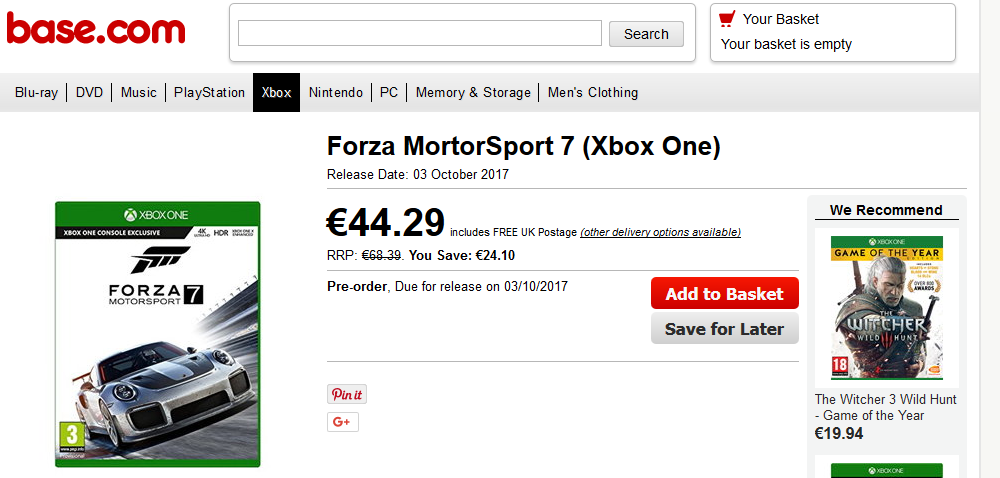Image resolution: width=1000 pixels, height=478 pixels.
Task: Open the PlayStation category
Action: tap(209, 93)
